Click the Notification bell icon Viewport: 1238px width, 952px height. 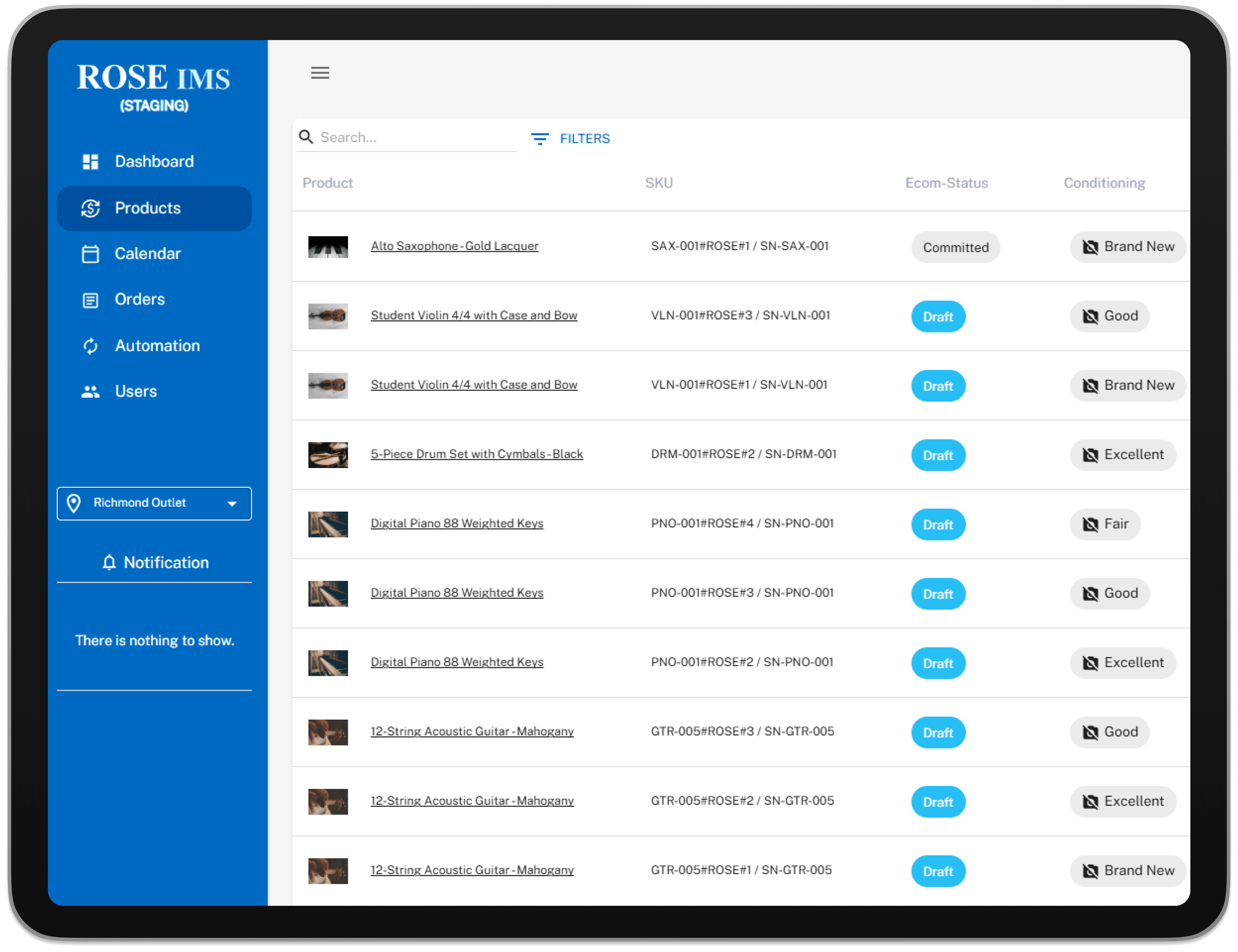(109, 562)
